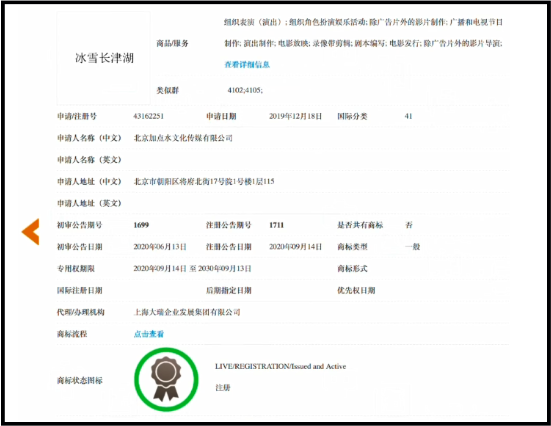Click the agency name 上海大瑞企业发展集团有限公司
This screenshot has height=426, width=551.
point(187,312)
